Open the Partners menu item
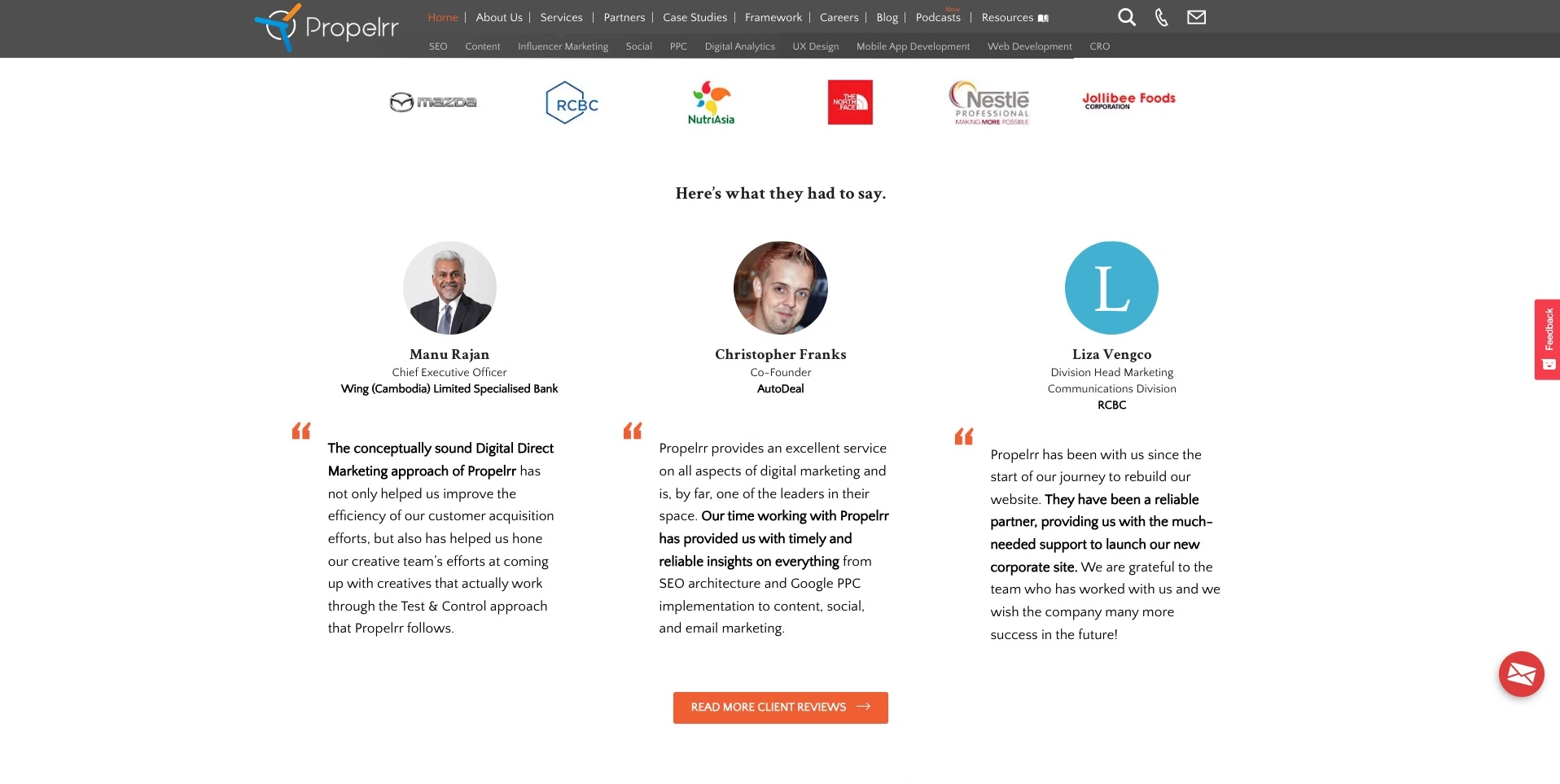The image size is (1560, 784). click(624, 17)
